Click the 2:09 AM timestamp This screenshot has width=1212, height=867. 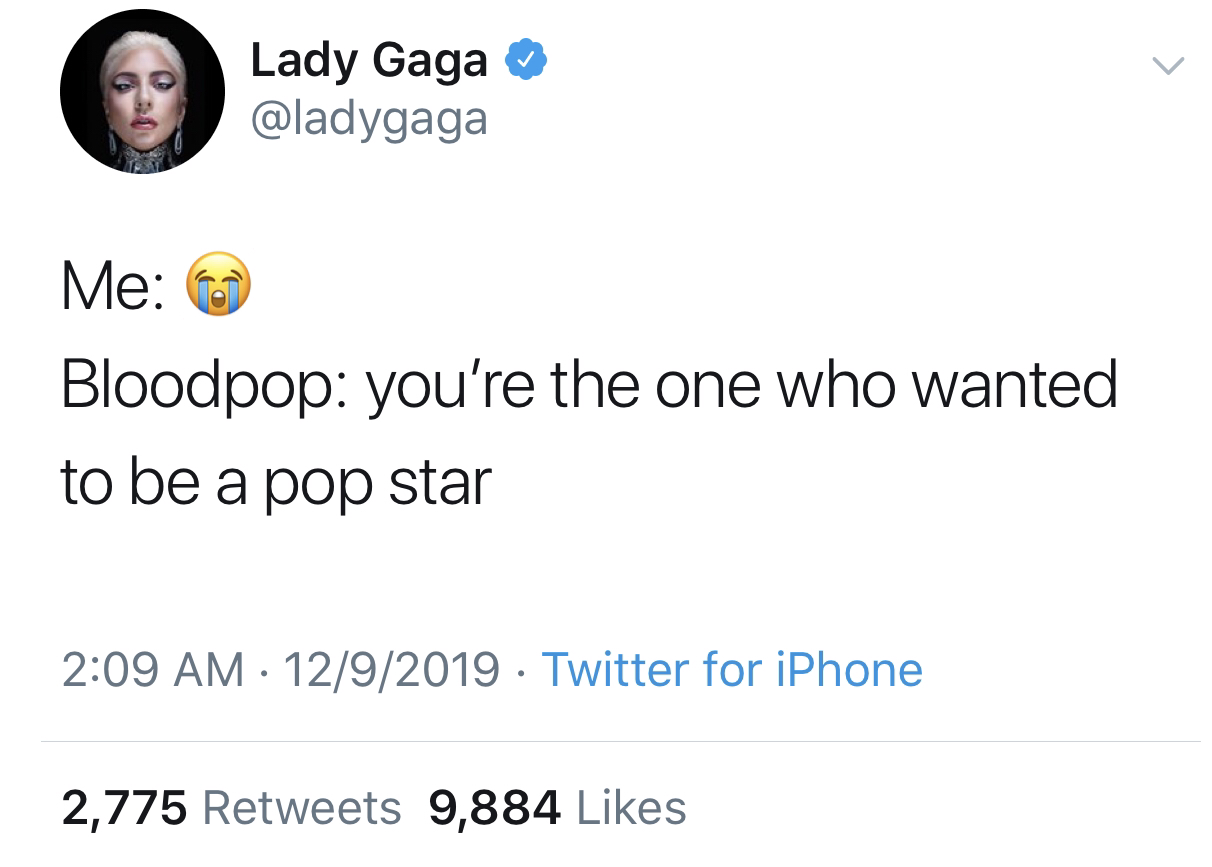153,669
